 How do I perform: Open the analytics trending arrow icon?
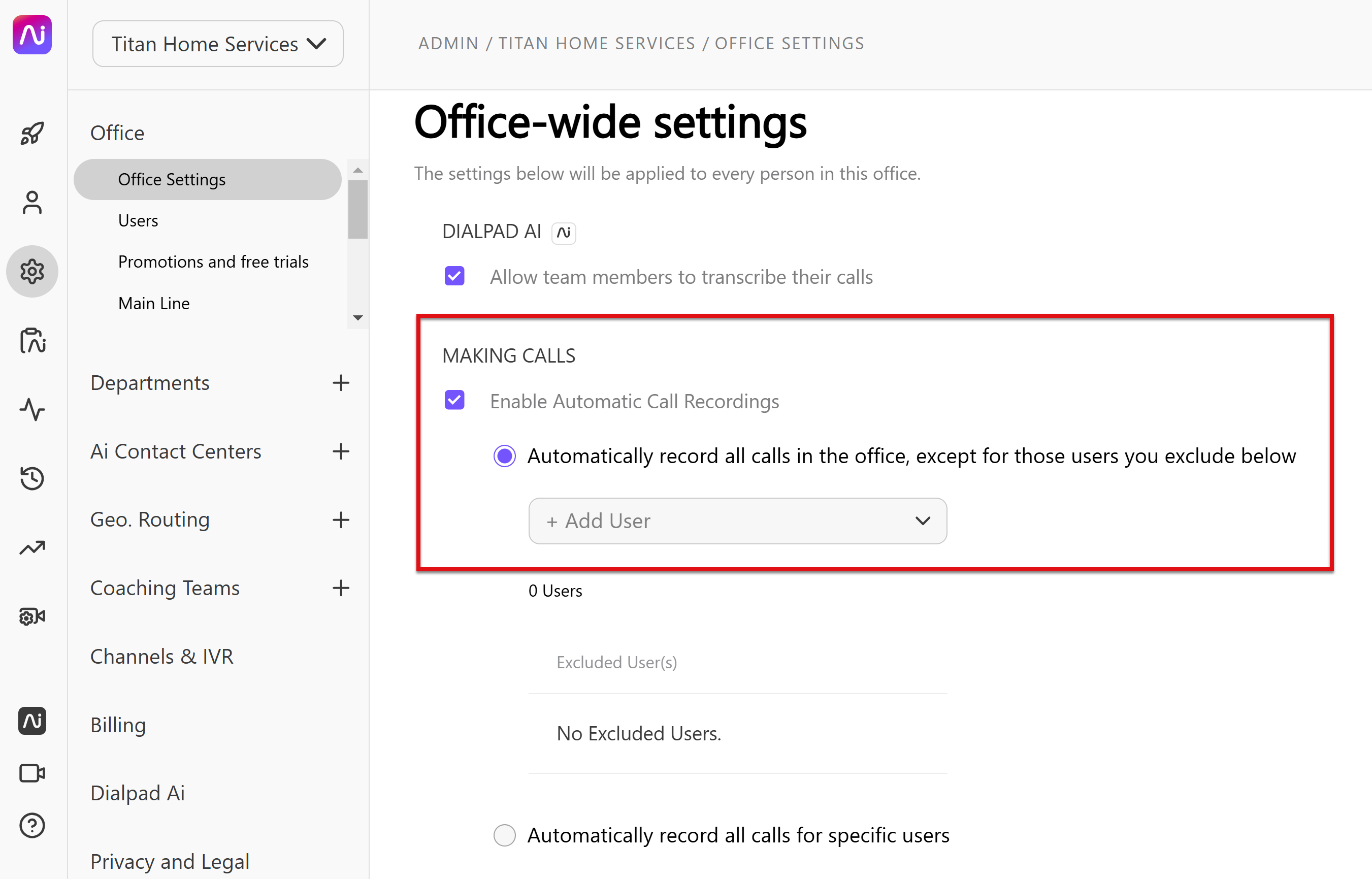(32, 548)
